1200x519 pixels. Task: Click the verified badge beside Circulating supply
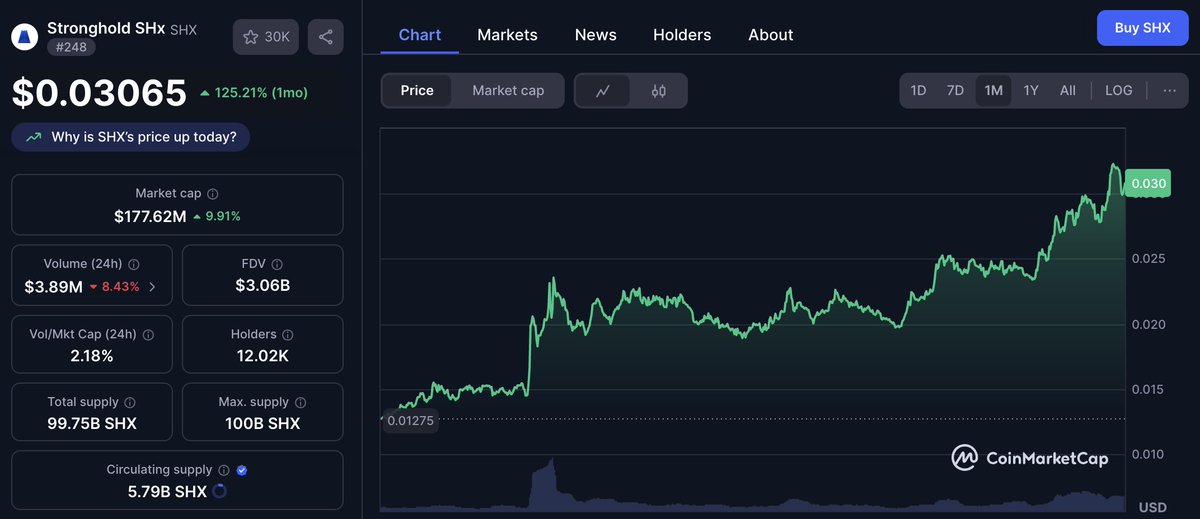242,470
